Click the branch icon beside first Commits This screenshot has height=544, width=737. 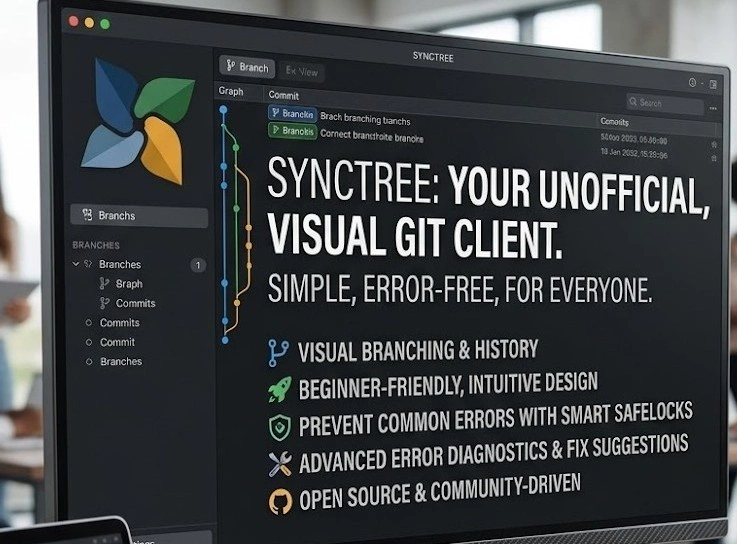tap(104, 303)
